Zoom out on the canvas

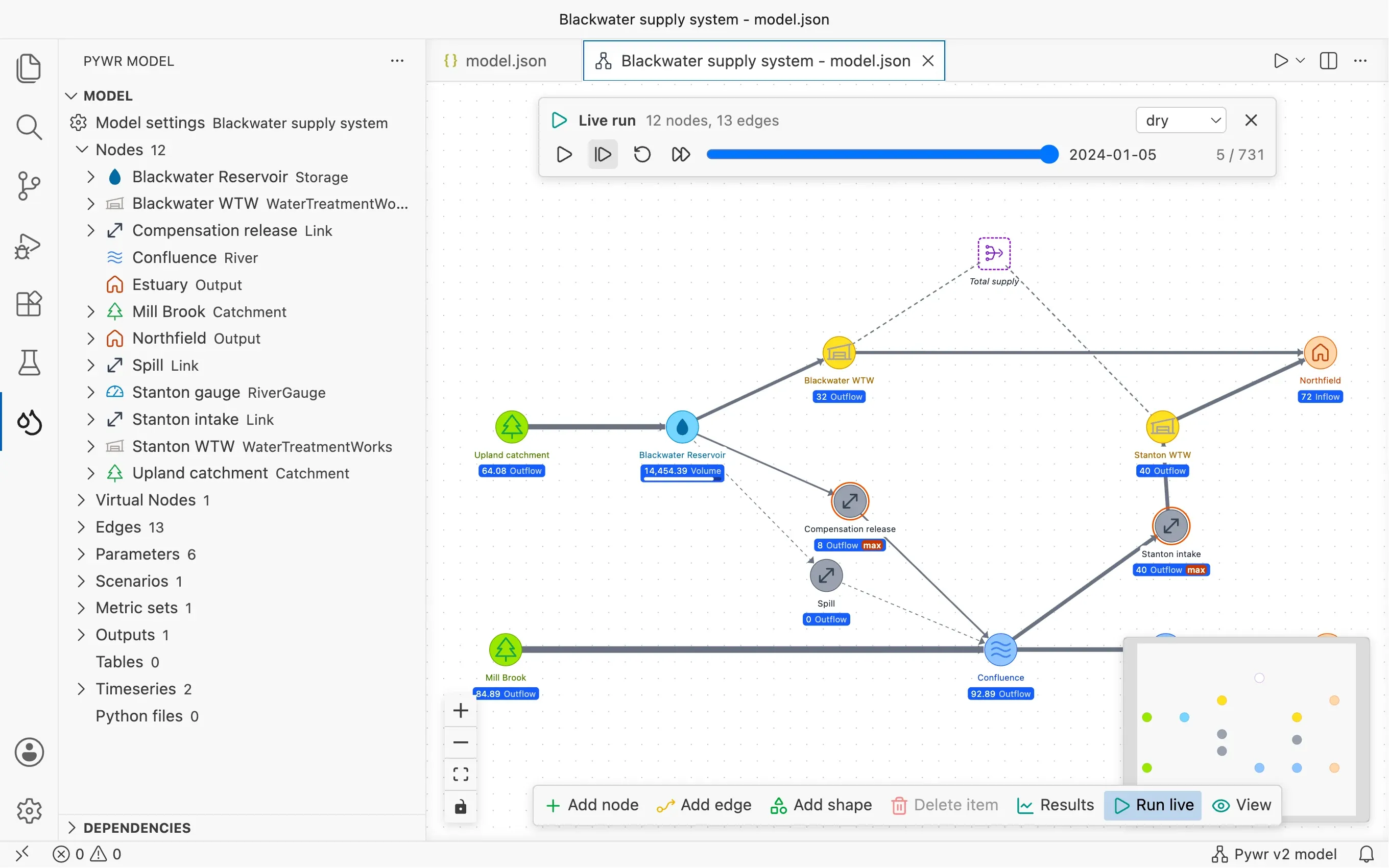coord(460,742)
